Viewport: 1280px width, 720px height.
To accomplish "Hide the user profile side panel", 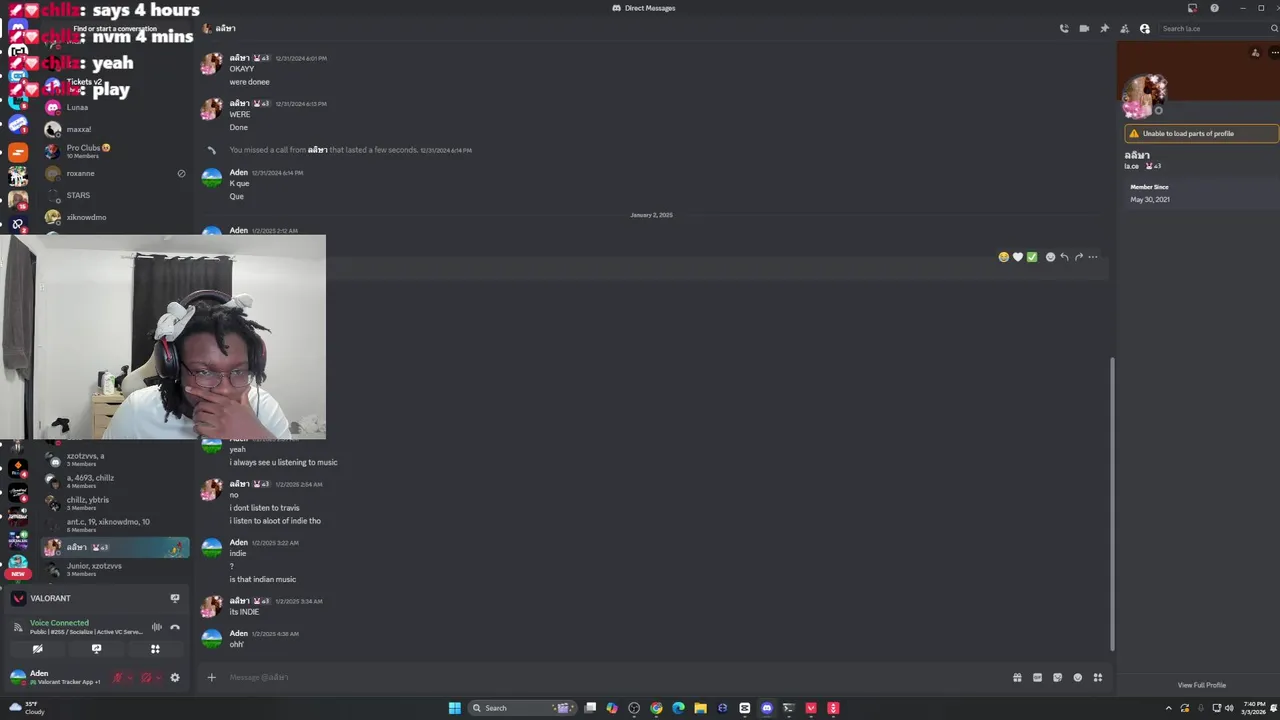I will (x=1145, y=29).
